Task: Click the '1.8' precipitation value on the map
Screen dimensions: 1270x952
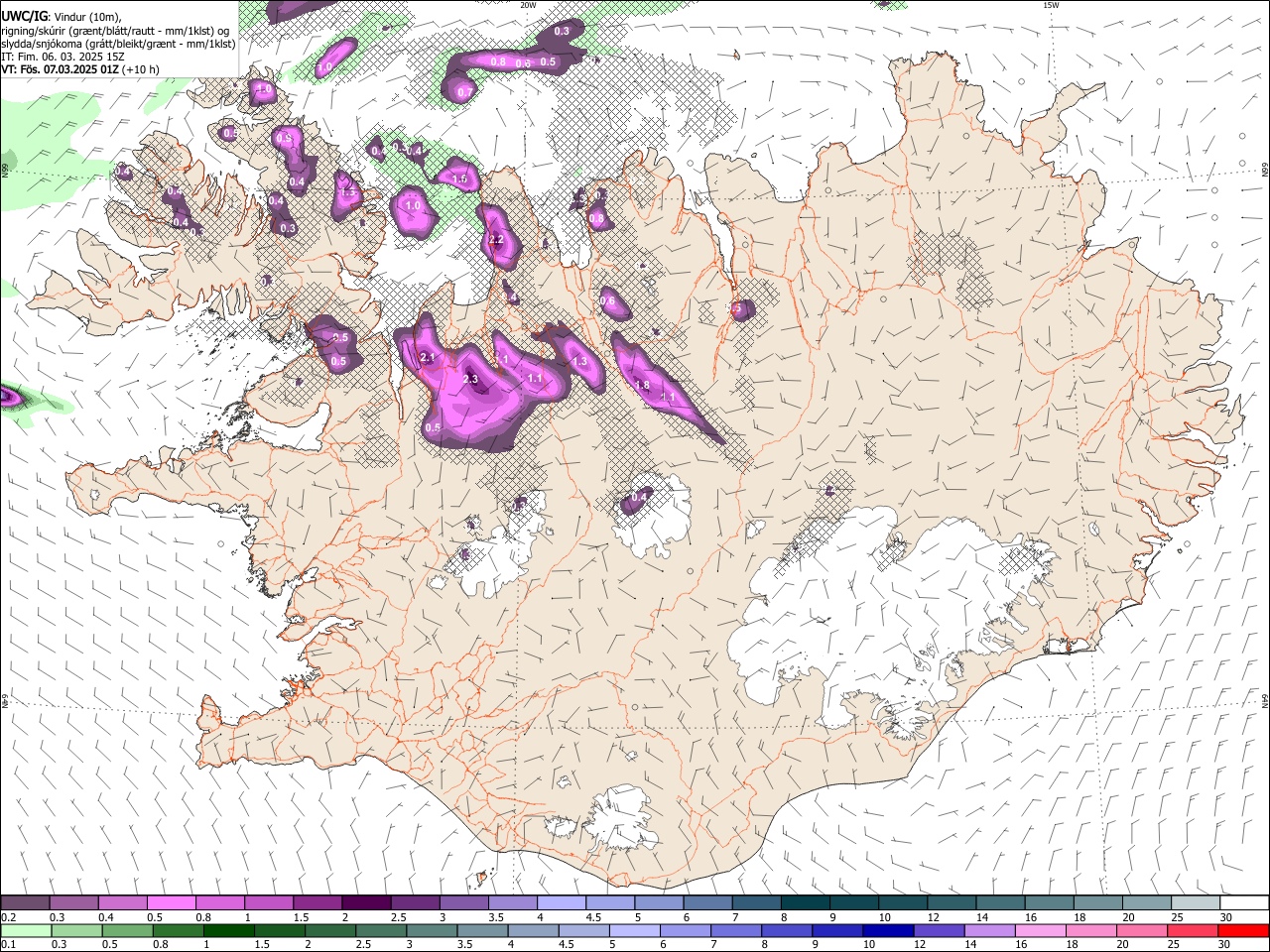Action: click(642, 386)
